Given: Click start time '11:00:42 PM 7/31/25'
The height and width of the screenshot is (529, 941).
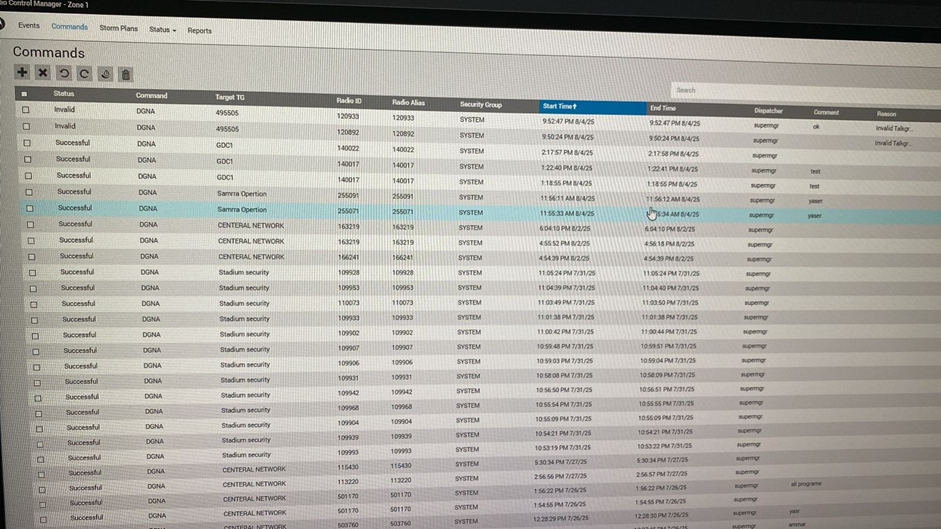Looking at the screenshot, I should 565,332.
